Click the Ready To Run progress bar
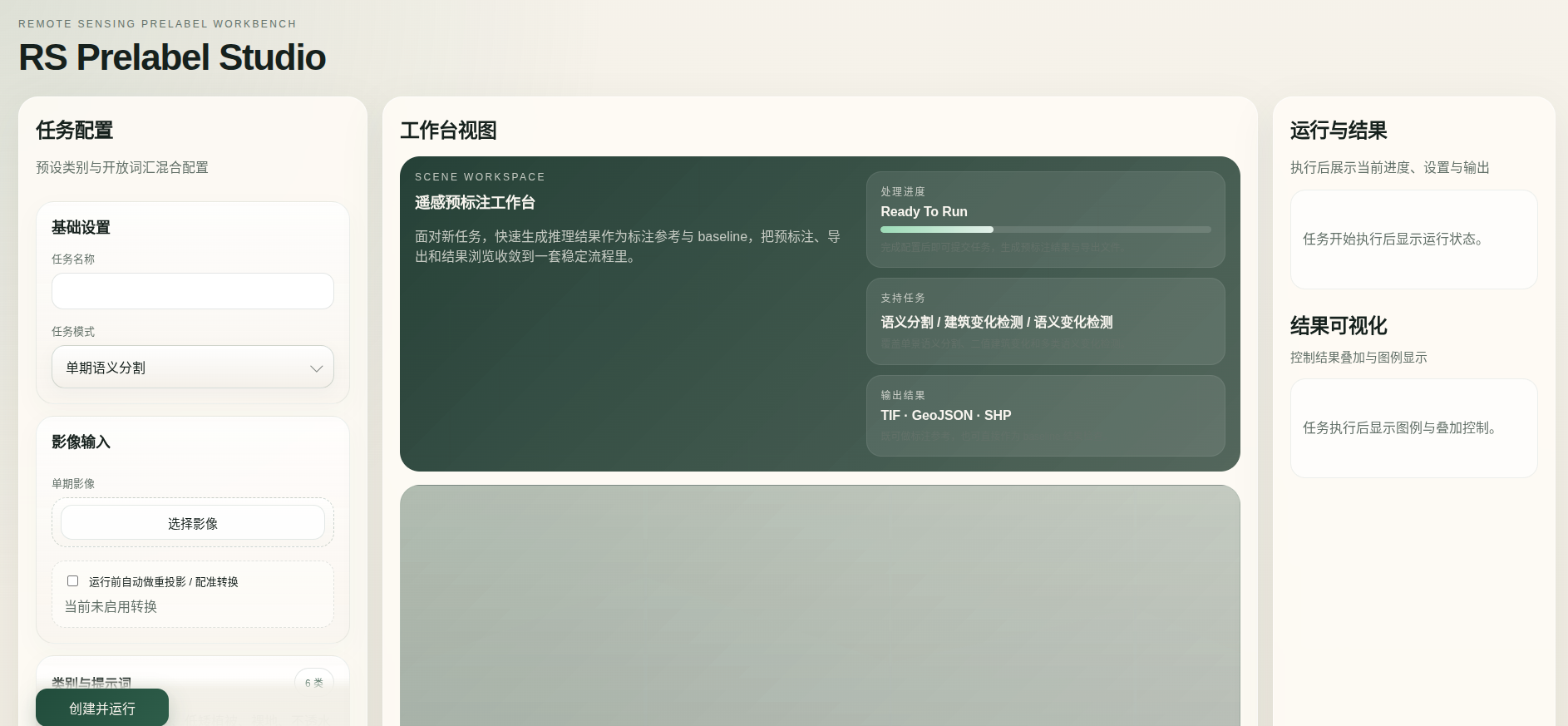The image size is (1568, 726). (1046, 230)
